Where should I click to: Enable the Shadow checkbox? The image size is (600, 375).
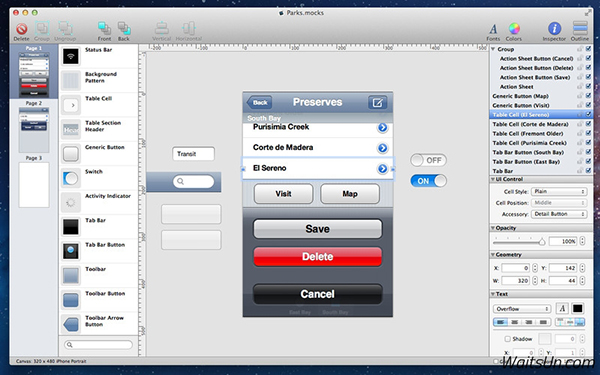507,339
